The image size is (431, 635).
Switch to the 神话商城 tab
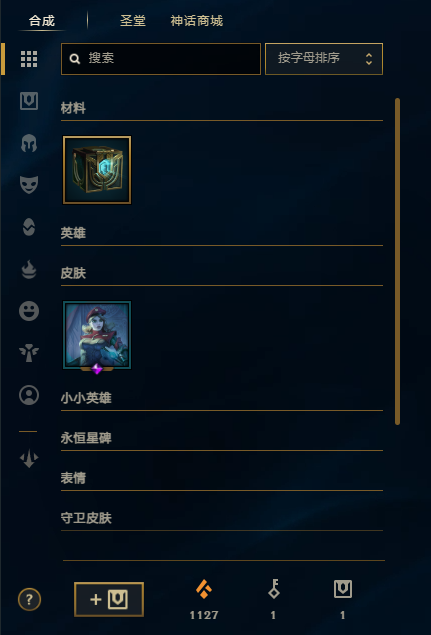[x=196, y=21]
